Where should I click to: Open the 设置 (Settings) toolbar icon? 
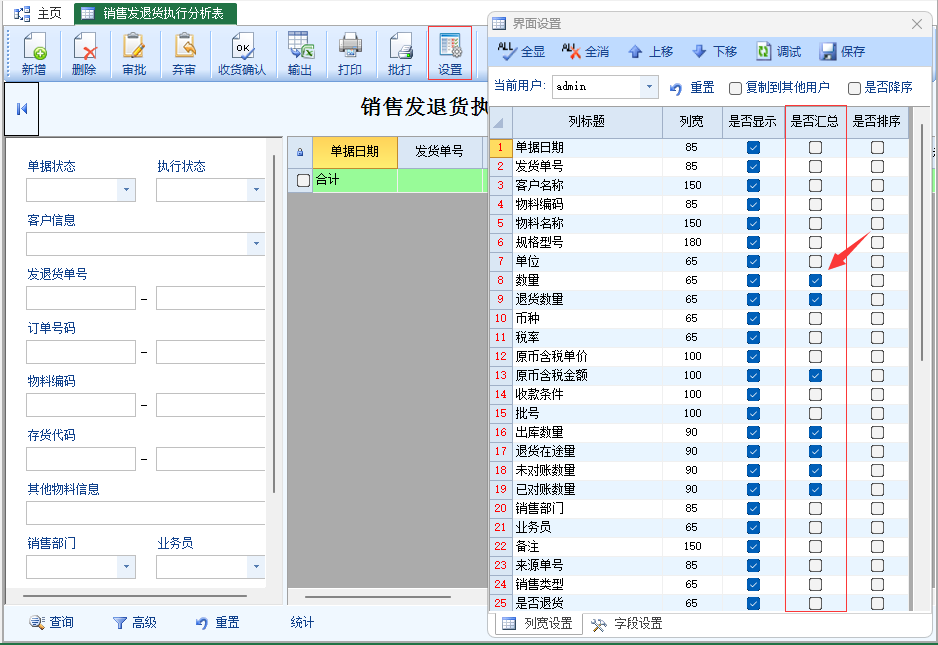[450, 54]
